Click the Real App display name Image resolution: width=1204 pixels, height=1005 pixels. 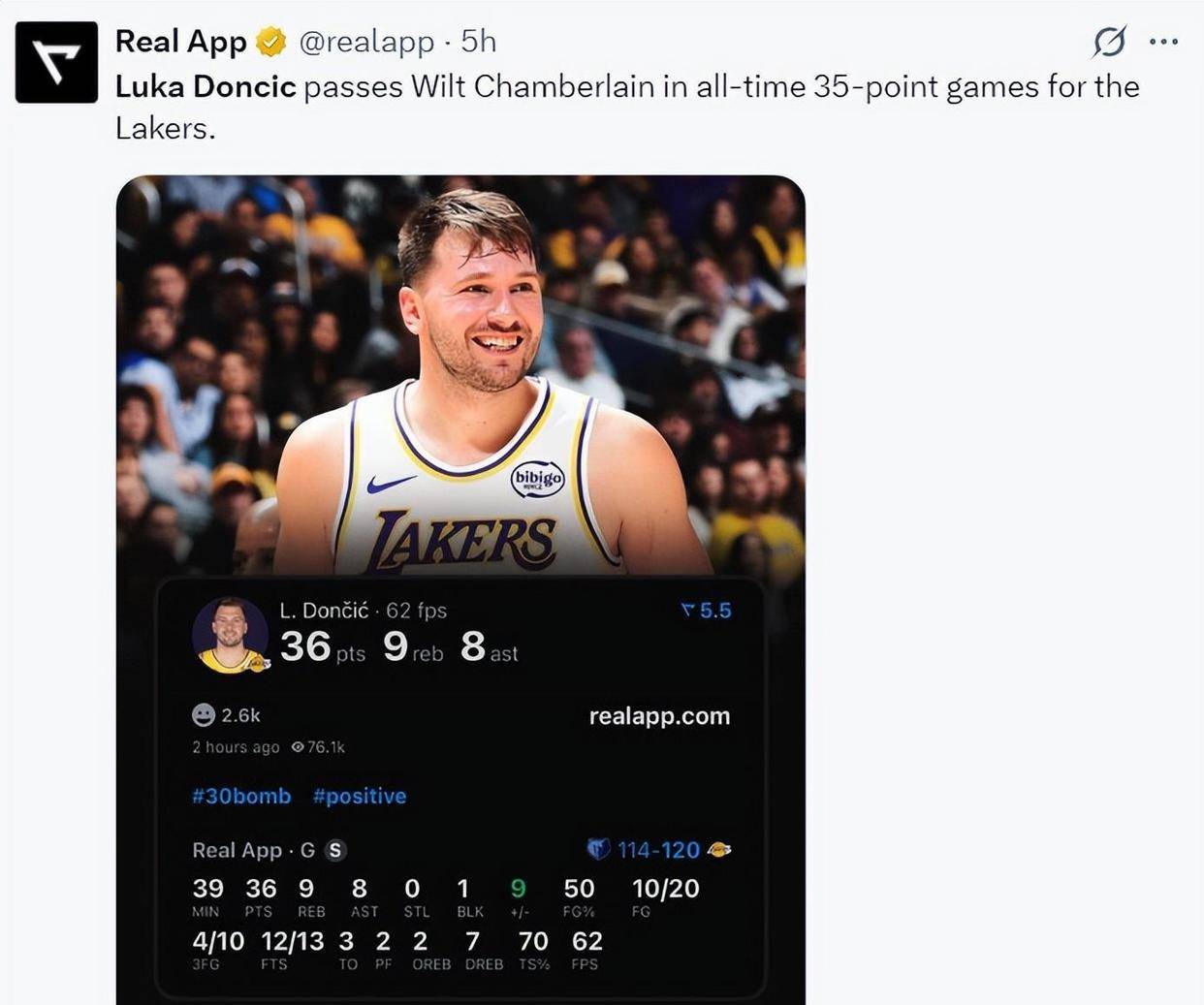tap(180, 42)
